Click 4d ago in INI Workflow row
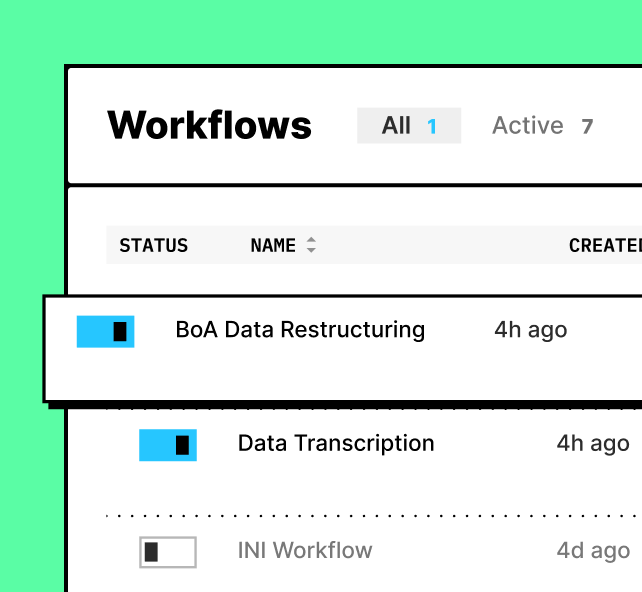The width and height of the screenshot is (642, 592). [593, 551]
